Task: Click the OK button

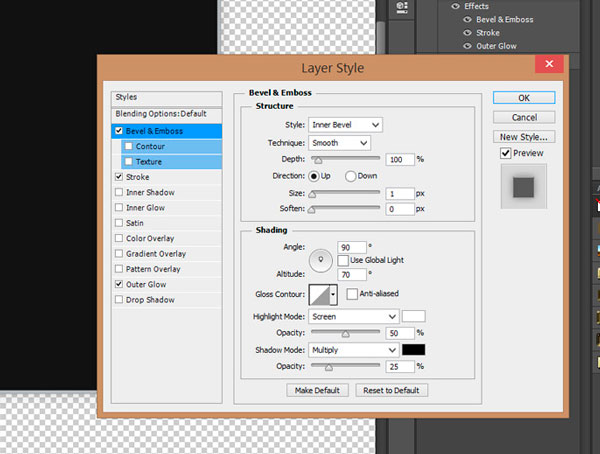Action: [524, 98]
